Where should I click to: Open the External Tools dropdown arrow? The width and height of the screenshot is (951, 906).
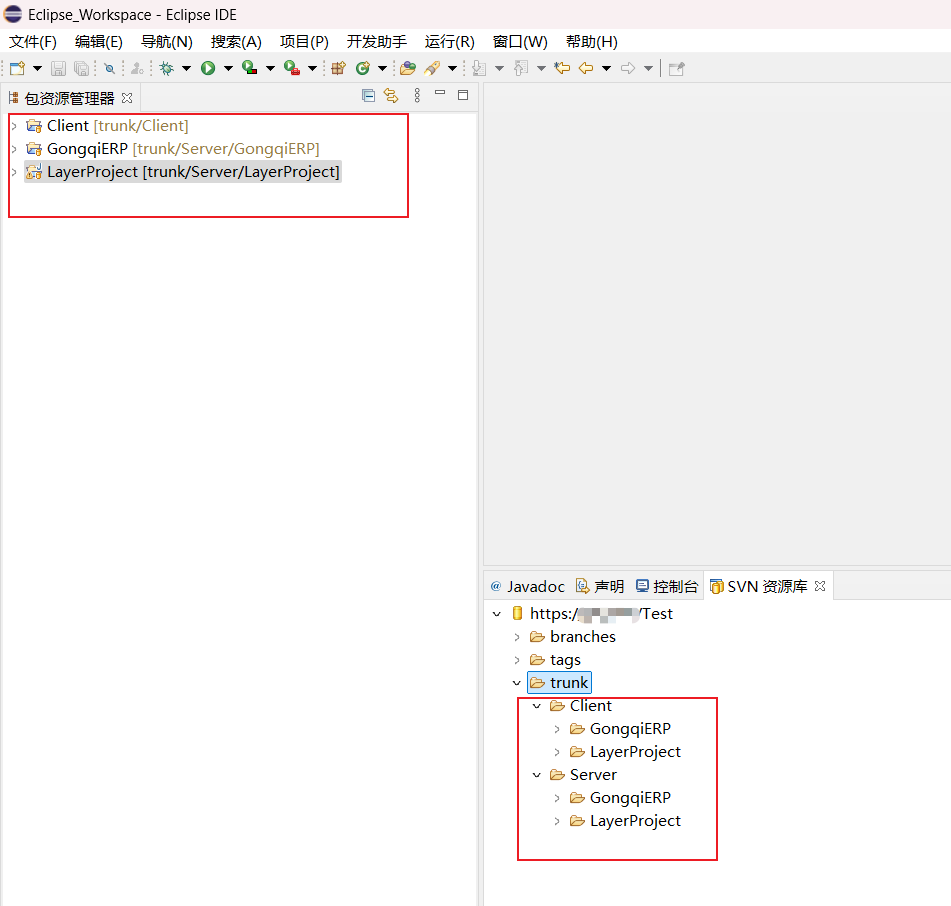click(x=312, y=69)
